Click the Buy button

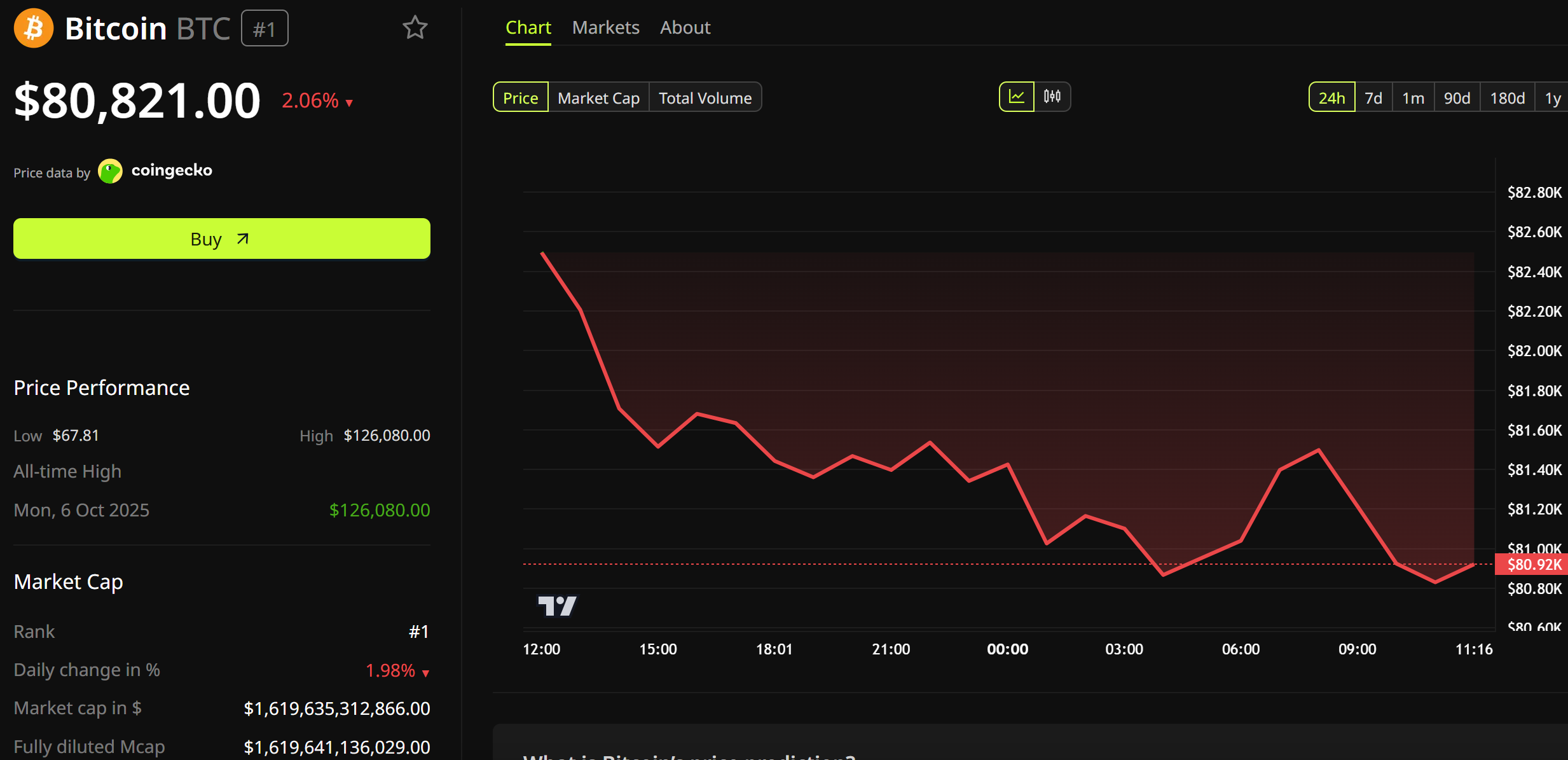pyautogui.click(x=222, y=238)
